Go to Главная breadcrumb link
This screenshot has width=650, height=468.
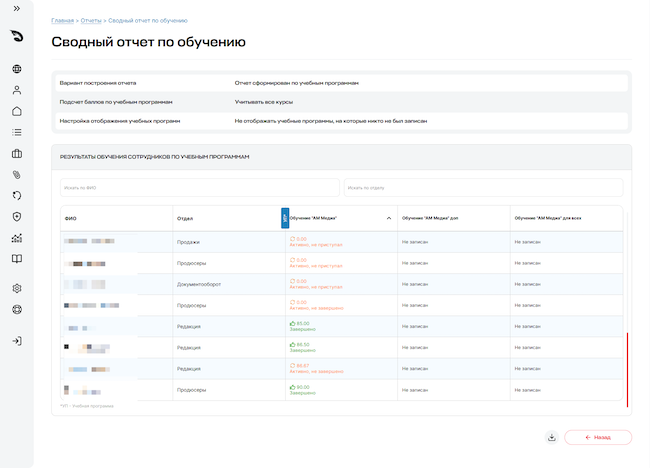pyautogui.click(x=63, y=20)
